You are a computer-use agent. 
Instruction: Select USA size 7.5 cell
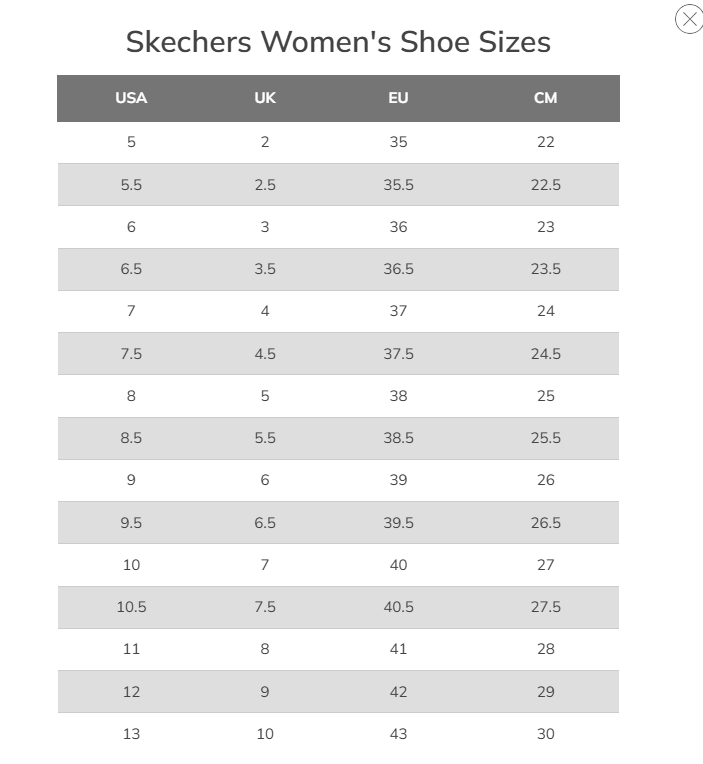(x=131, y=354)
